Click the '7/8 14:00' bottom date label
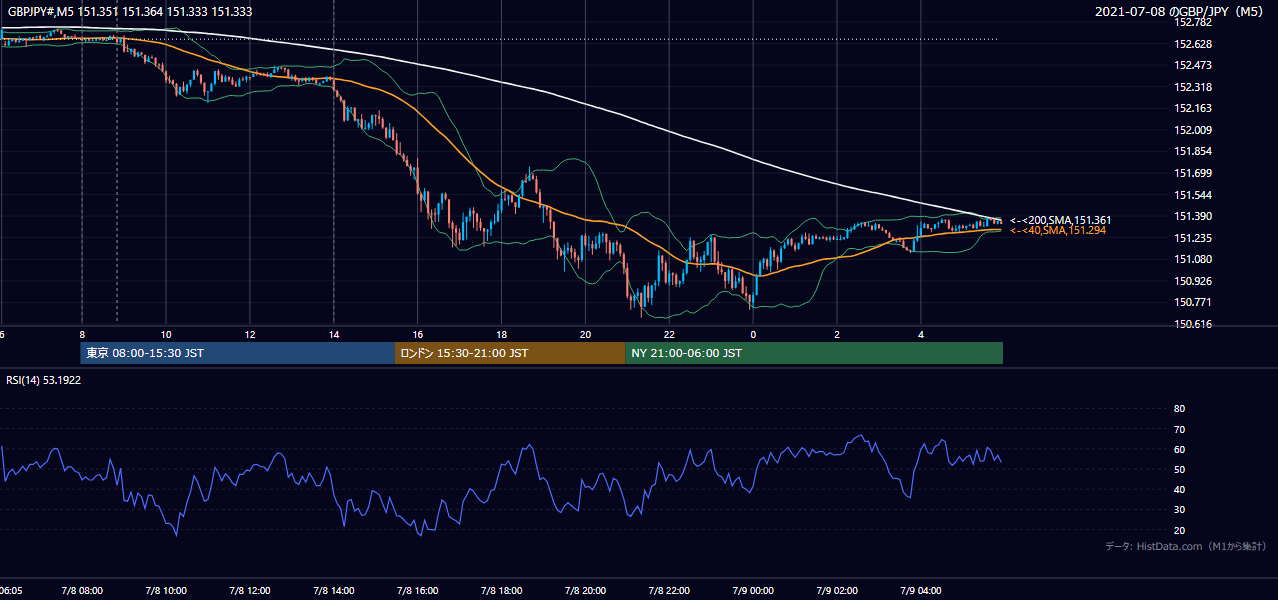Screen dimensions: 1278x600 point(334,591)
